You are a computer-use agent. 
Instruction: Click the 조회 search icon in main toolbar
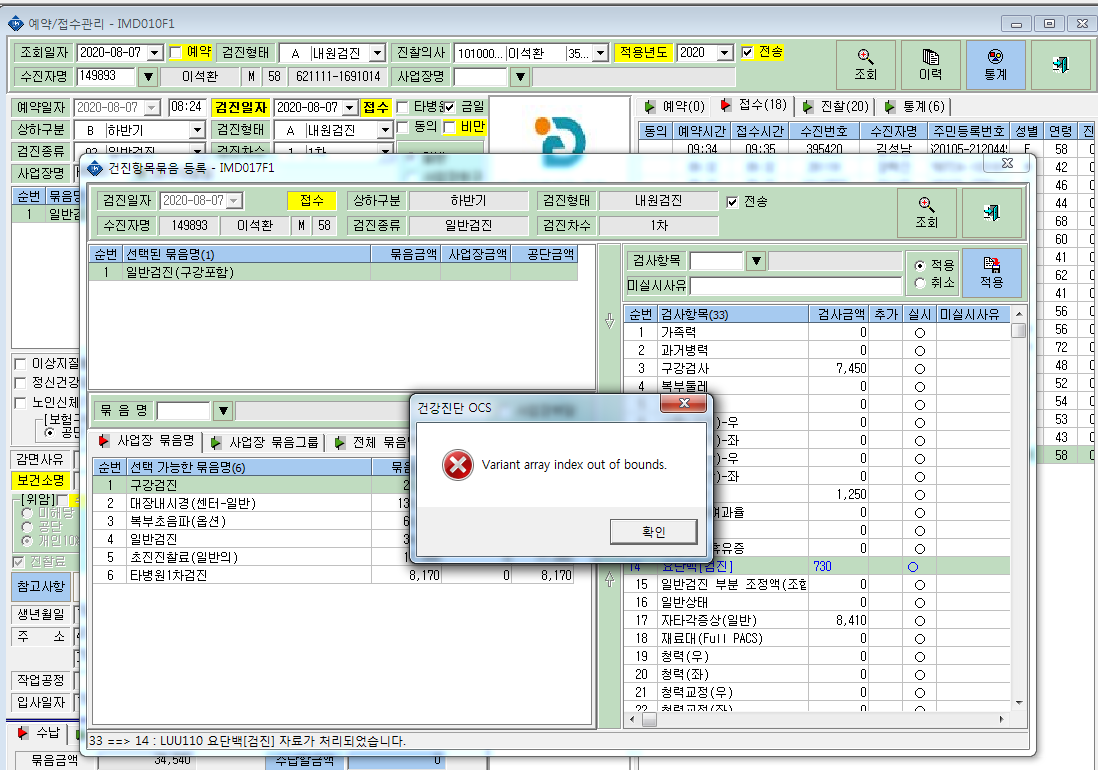(866, 64)
